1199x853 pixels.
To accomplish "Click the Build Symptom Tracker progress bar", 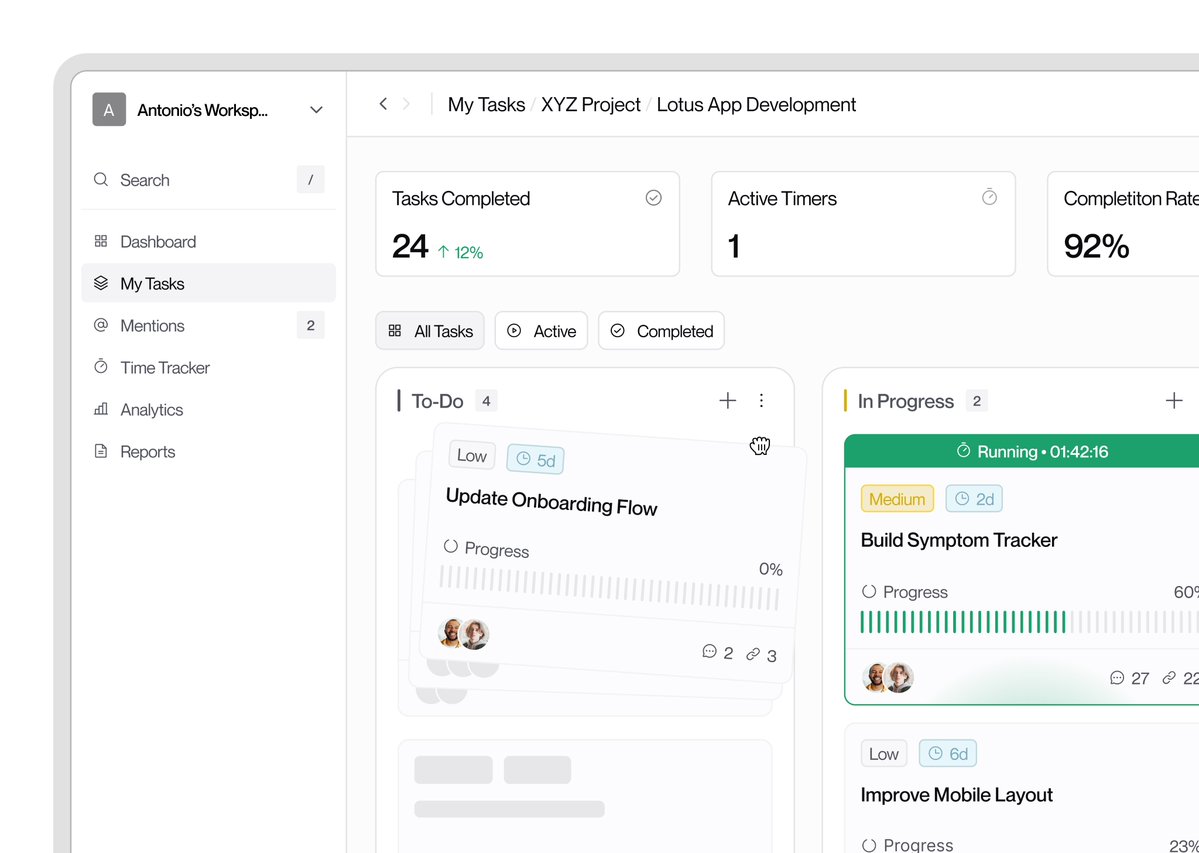I will [1030, 622].
